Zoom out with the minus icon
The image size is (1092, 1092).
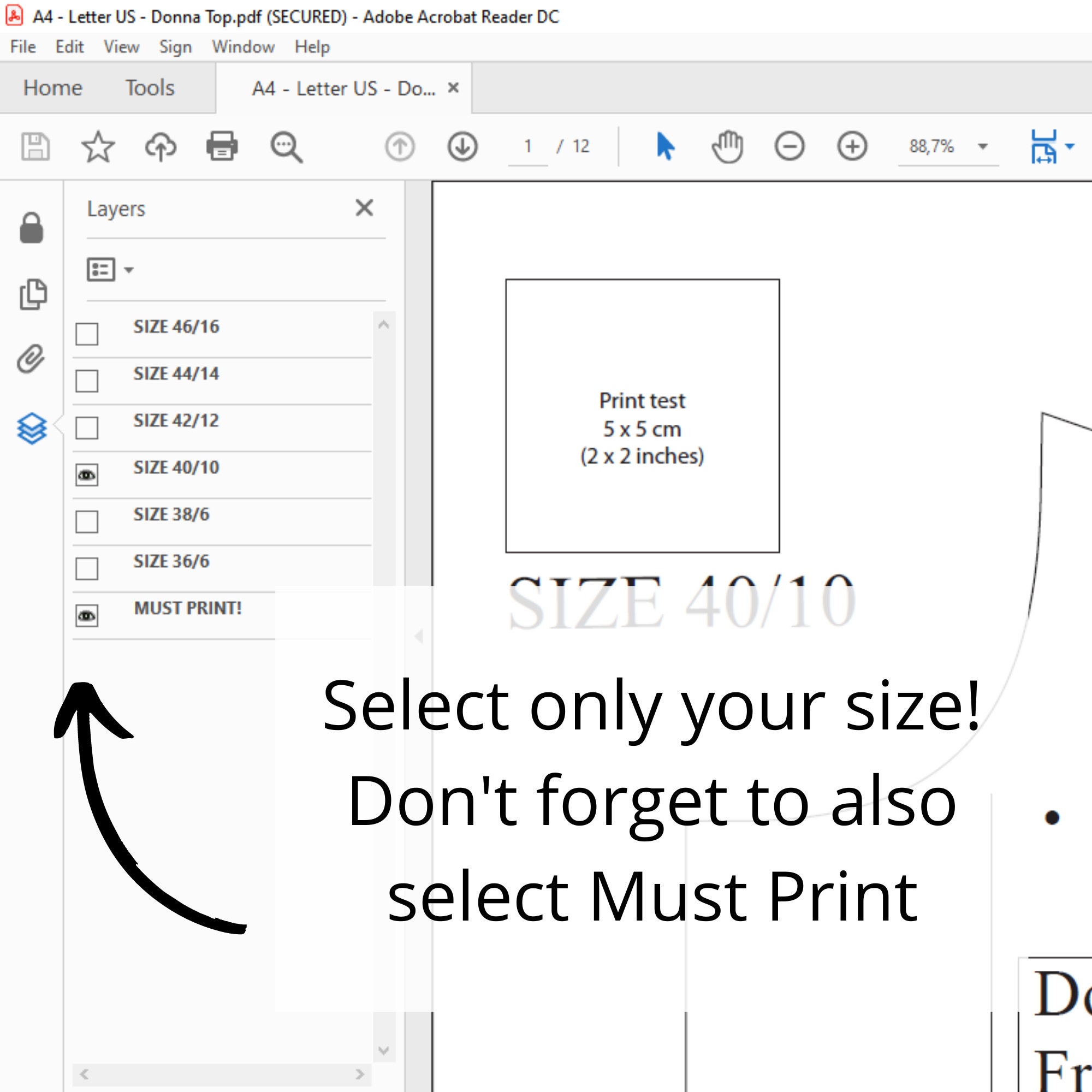click(x=789, y=146)
